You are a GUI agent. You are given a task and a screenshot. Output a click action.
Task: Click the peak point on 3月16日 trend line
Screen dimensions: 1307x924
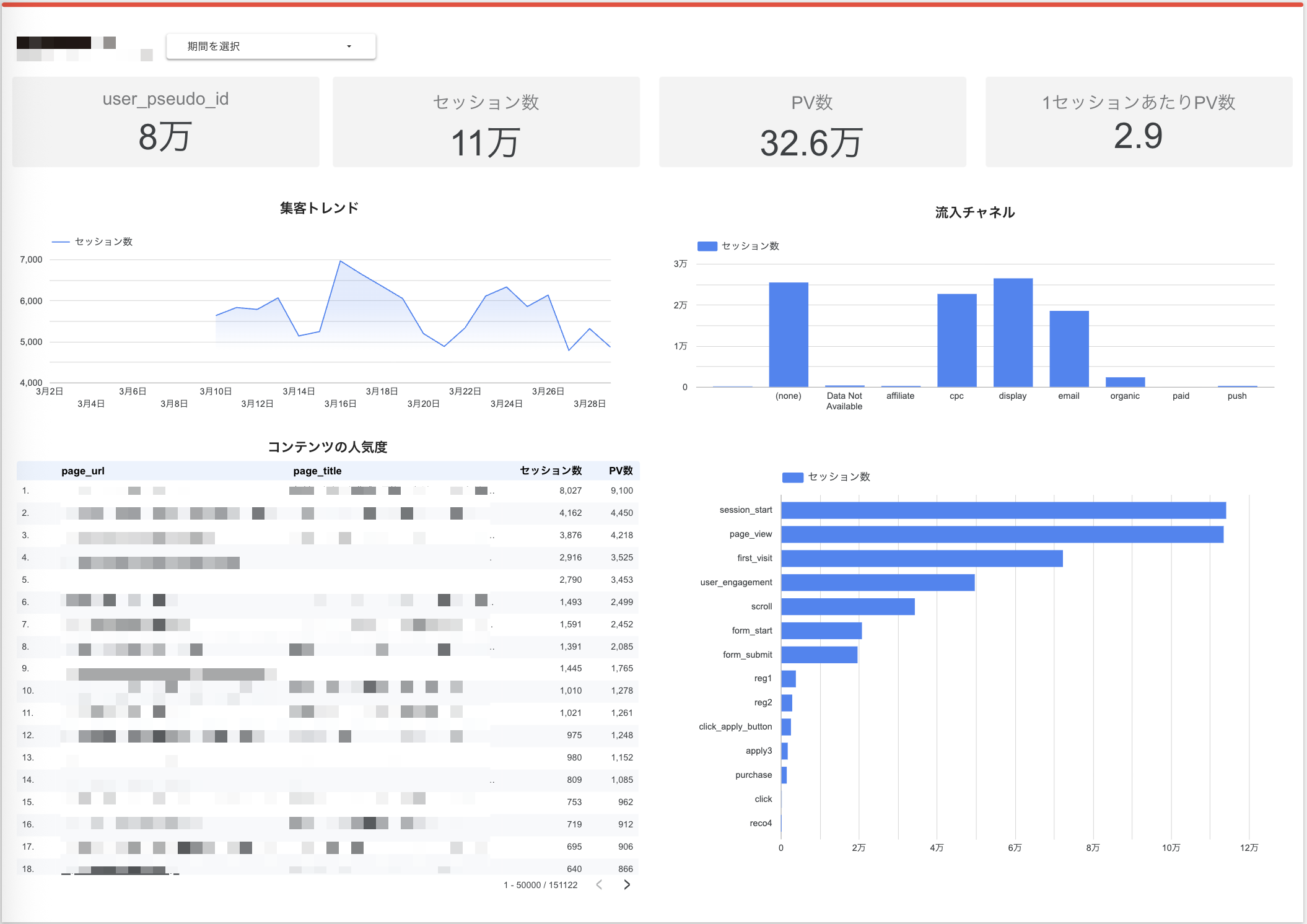(340, 261)
